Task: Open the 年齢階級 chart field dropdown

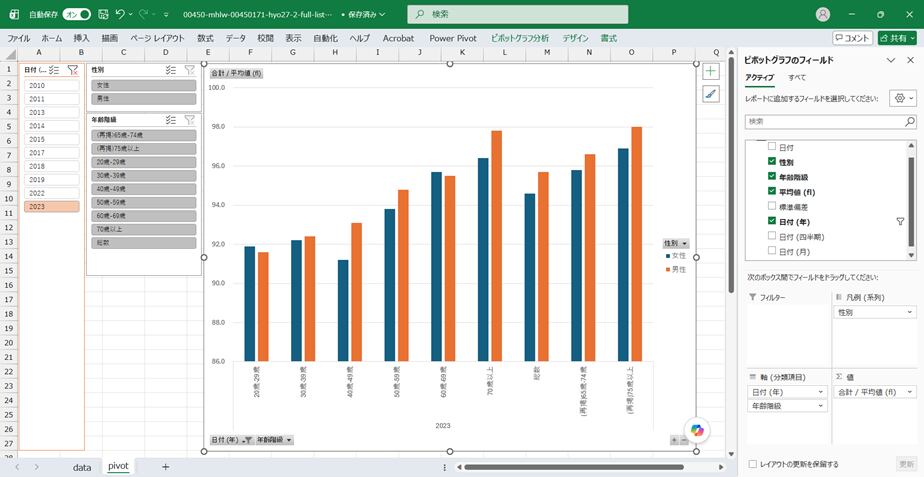Action: 274,440
